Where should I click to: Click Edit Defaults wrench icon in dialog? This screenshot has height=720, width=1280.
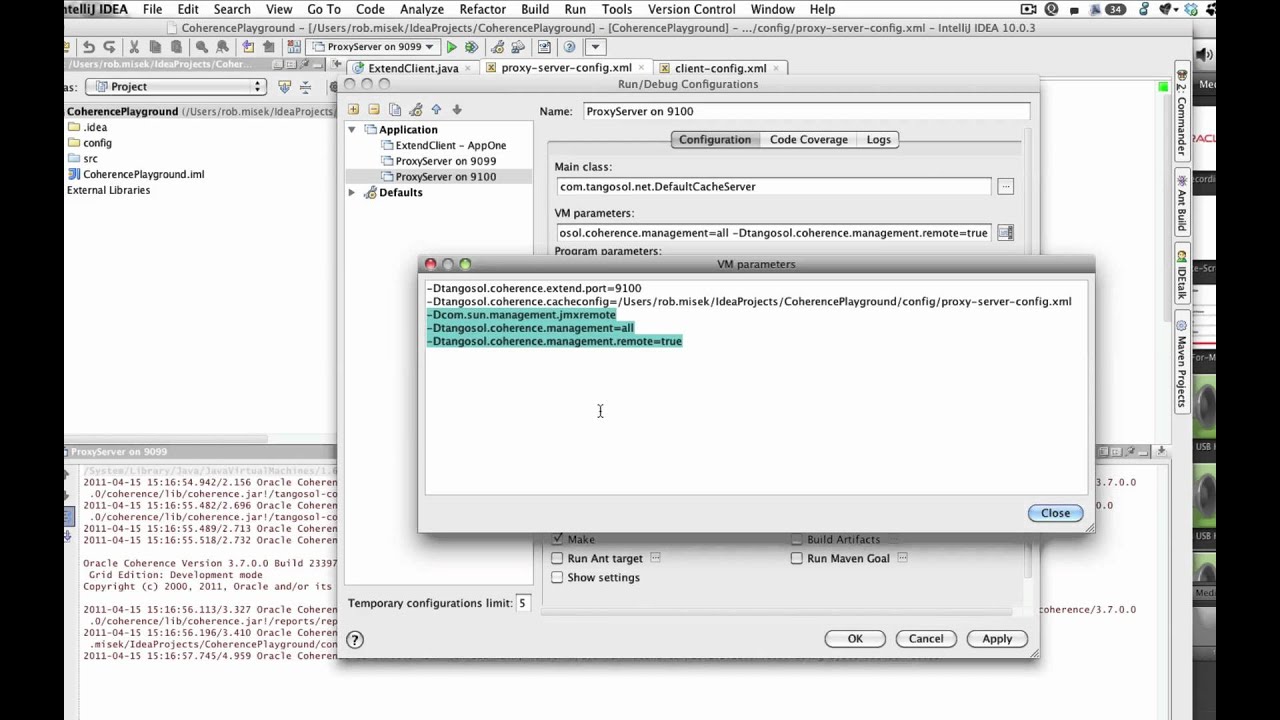point(416,110)
